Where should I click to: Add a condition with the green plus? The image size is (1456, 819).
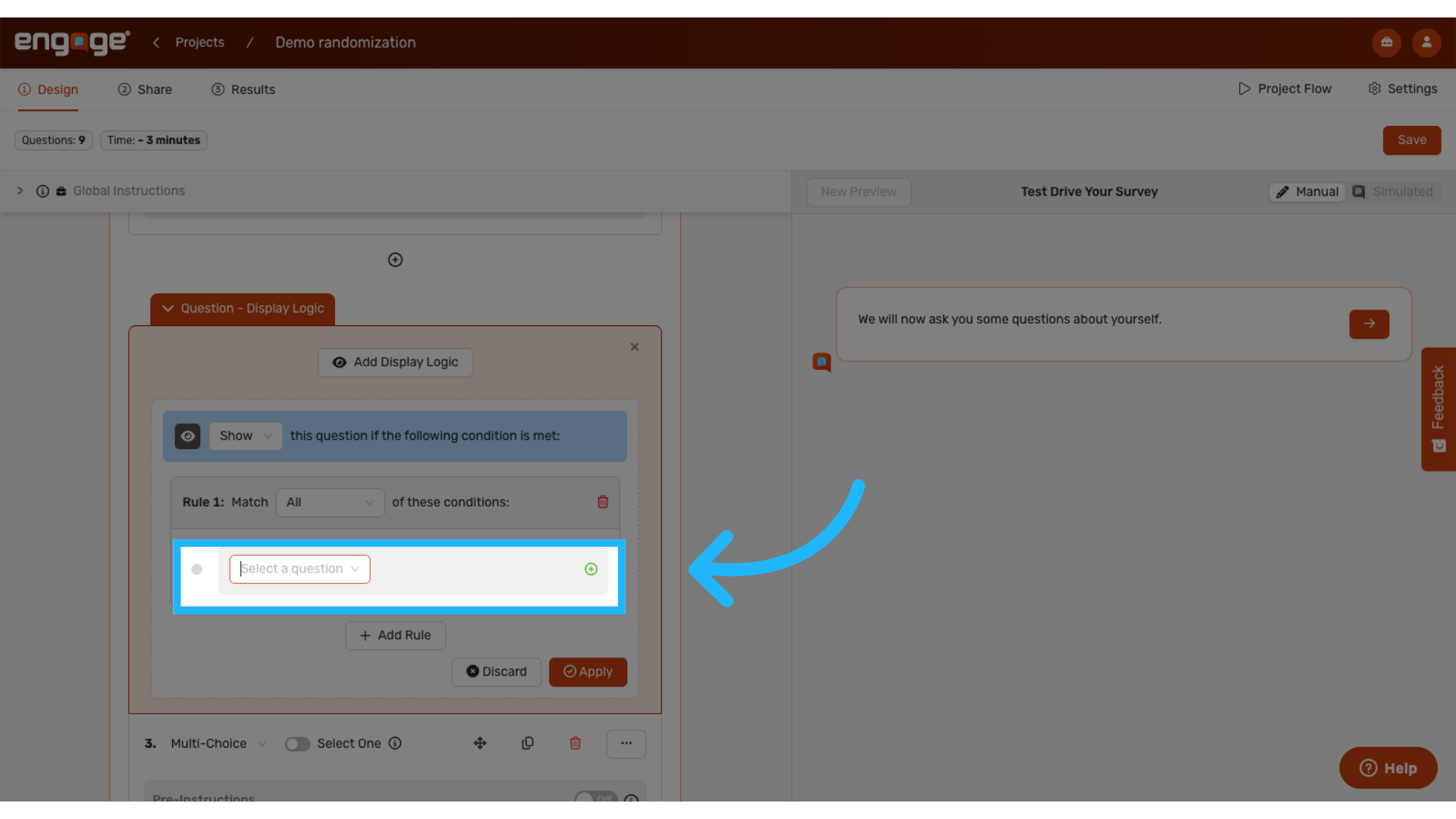pyautogui.click(x=591, y=570)
